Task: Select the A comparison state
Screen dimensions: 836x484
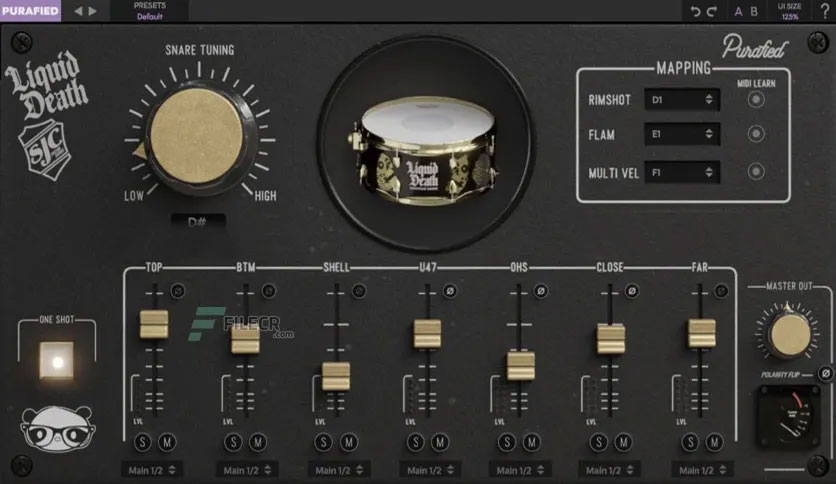Action: pyautogui.click(x=738, y=11)
